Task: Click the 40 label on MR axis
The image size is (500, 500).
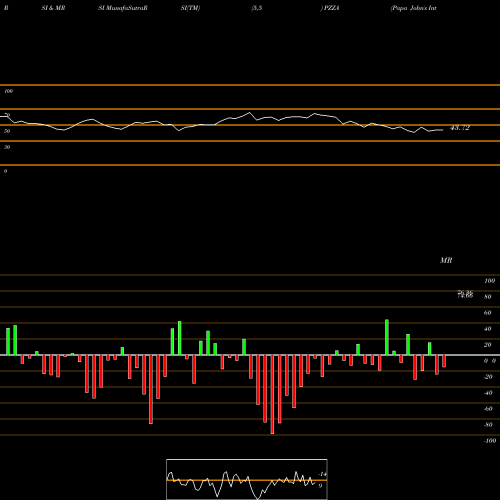Action: coord(488,329)
